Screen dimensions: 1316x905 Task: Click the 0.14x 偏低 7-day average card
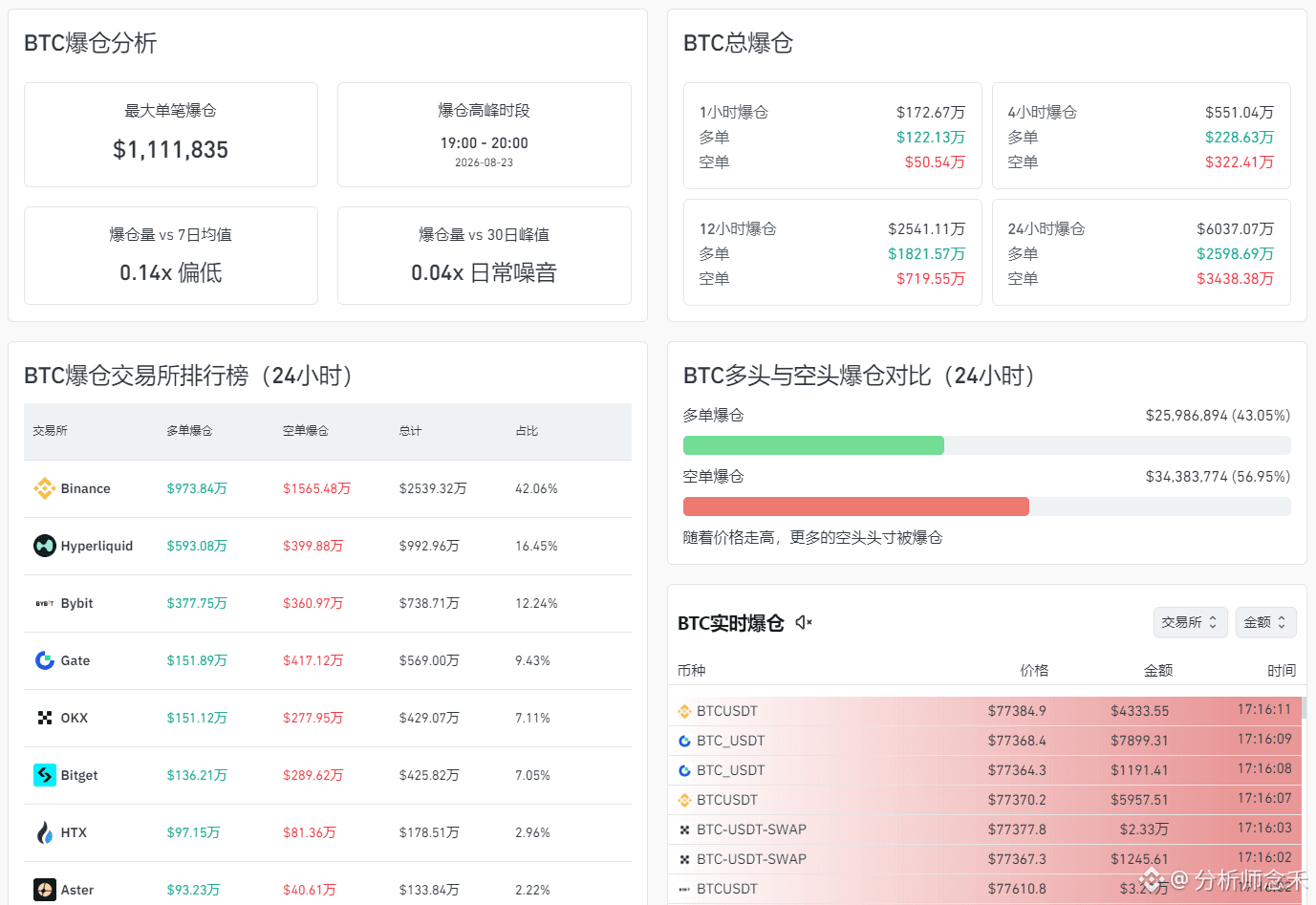click(171, 256)
